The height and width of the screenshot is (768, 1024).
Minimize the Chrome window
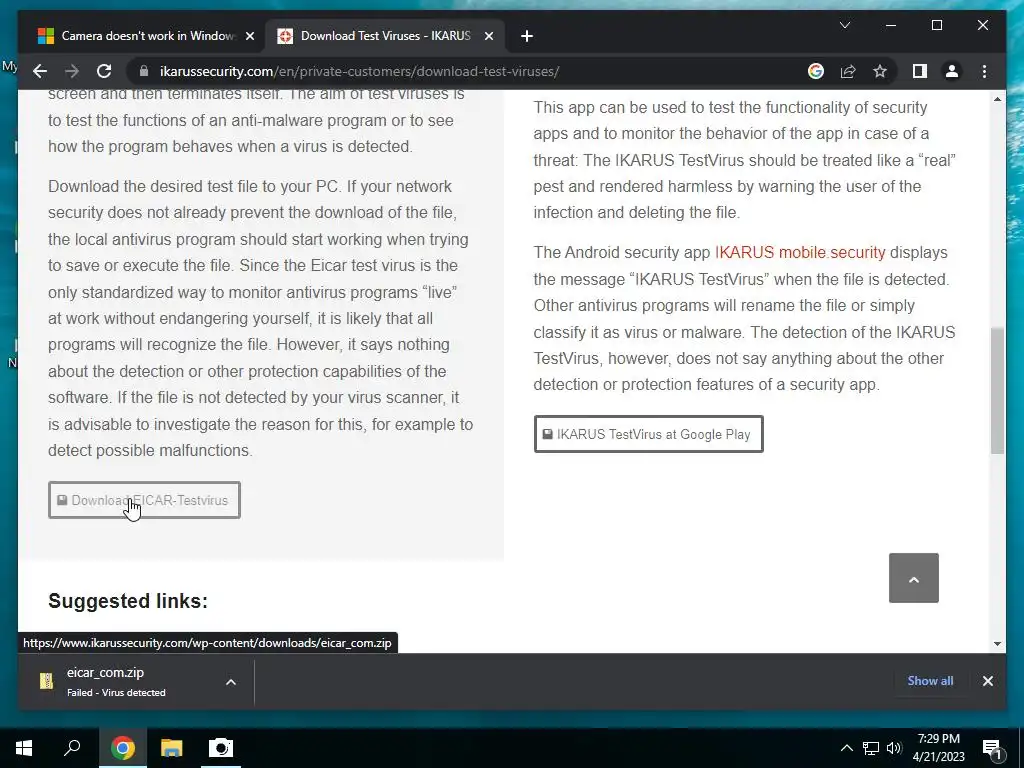click(891, 25)
